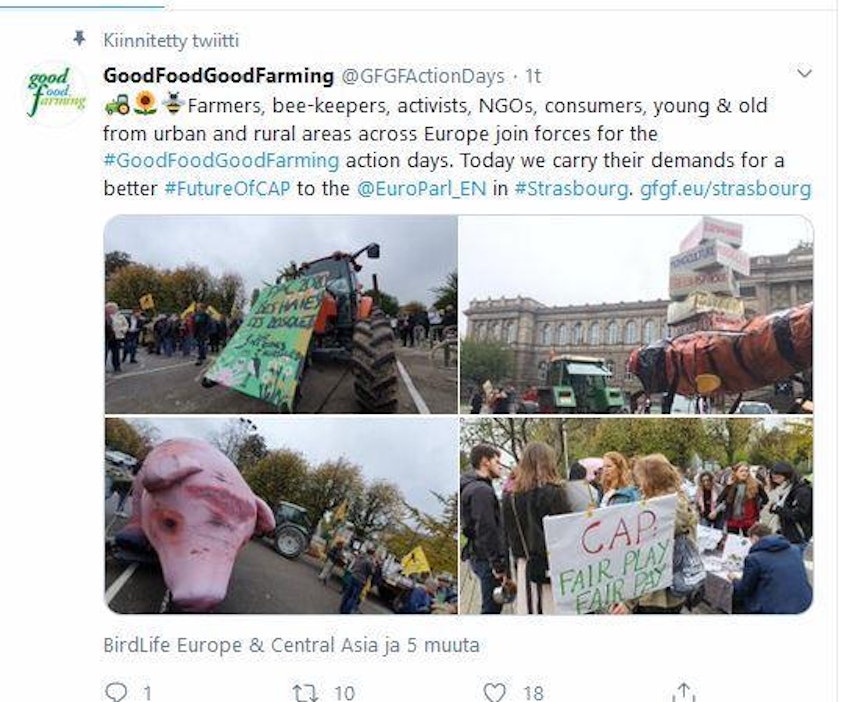Viewport: 841px width, 702px height.
Task: Retweet the GoodFoodGoodFarming tweet
Action: coord(305,692)
